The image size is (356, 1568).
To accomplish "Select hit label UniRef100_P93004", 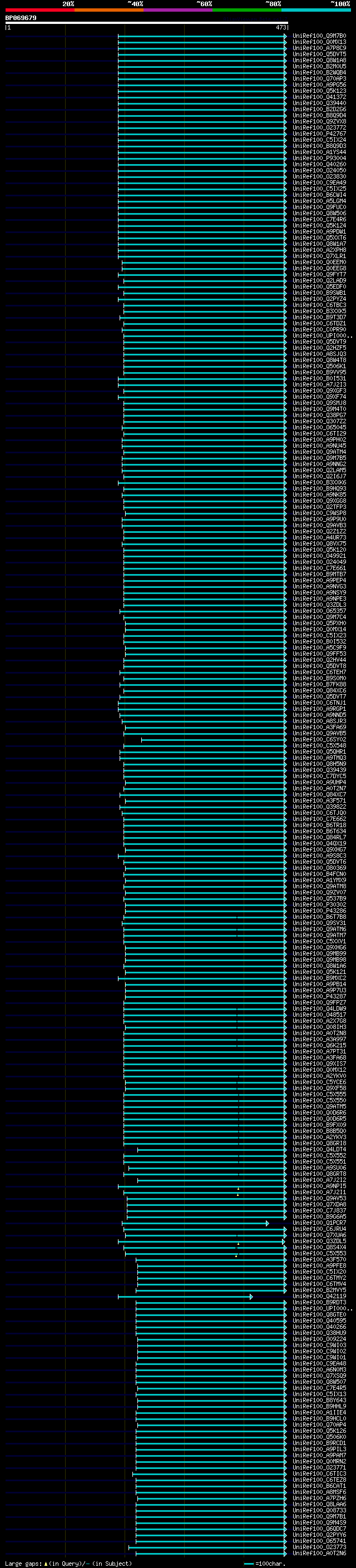I will pos(319,159).
